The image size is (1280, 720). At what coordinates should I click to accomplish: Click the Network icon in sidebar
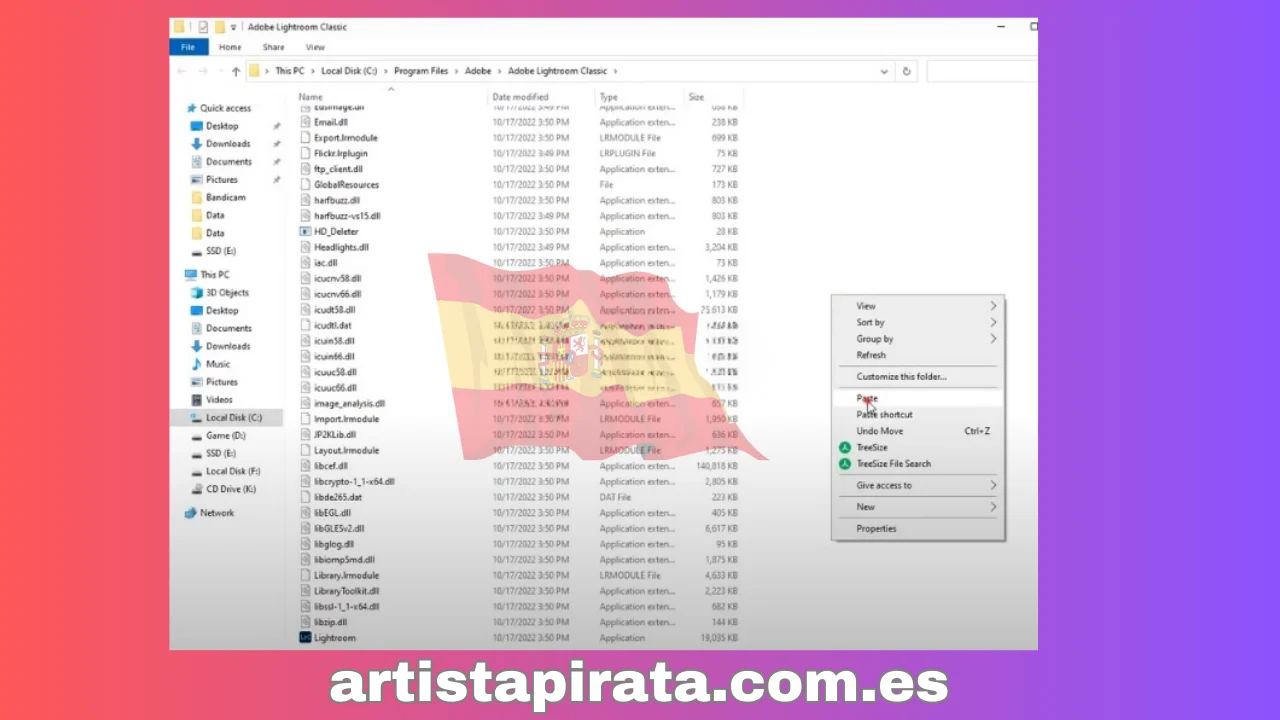(x=191, y=513)
